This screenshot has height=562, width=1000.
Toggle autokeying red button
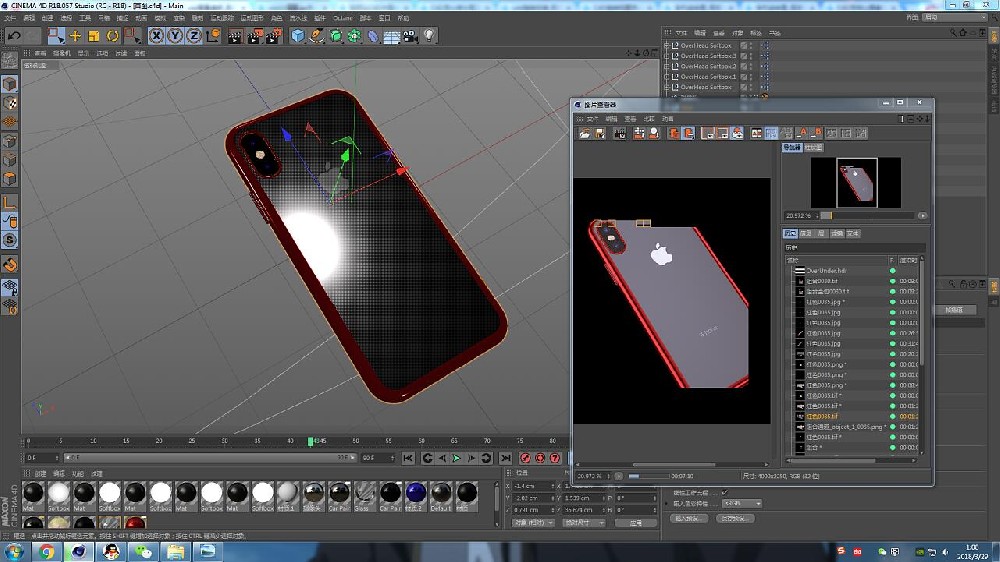pos(540,458)
